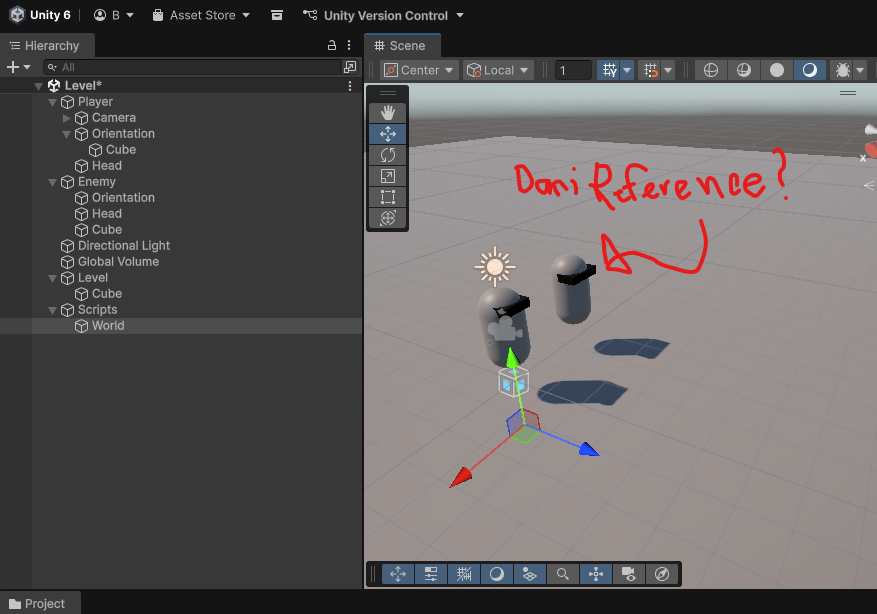Viewport: 877px width, 614px height.
Task: Click the compass orientation icon in bottom toolbar
Action: (661, 574)
